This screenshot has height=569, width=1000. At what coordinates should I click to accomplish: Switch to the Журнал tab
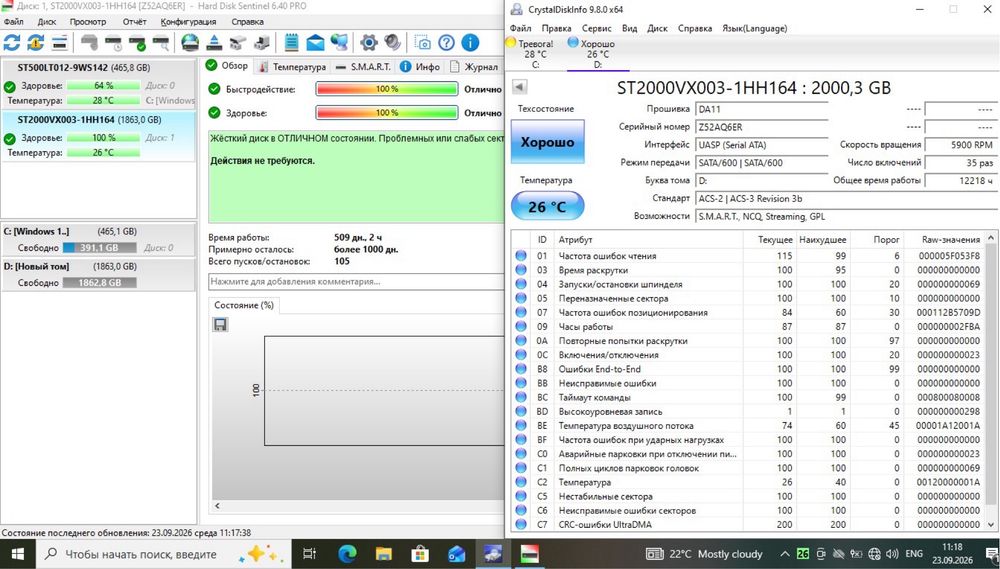pos(474,66)
